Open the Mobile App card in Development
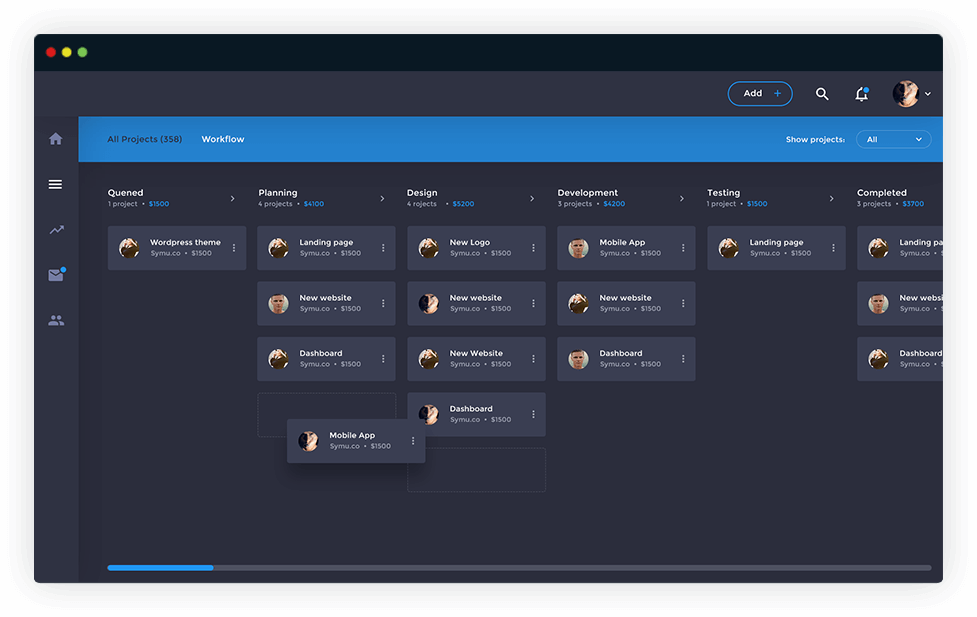Viewport: 977px width, 617px height. click(622, 248)
